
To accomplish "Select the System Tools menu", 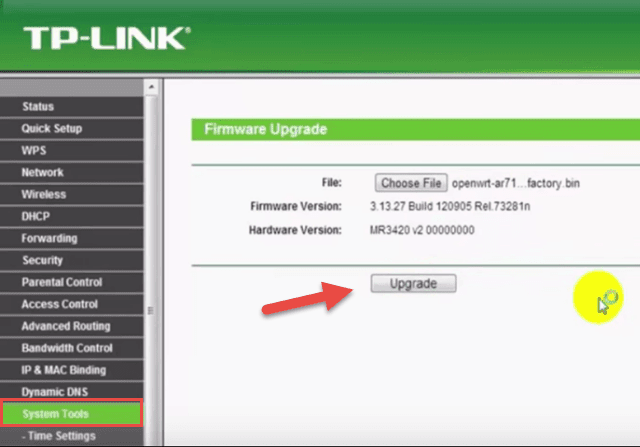I will [x=71, y=414].
